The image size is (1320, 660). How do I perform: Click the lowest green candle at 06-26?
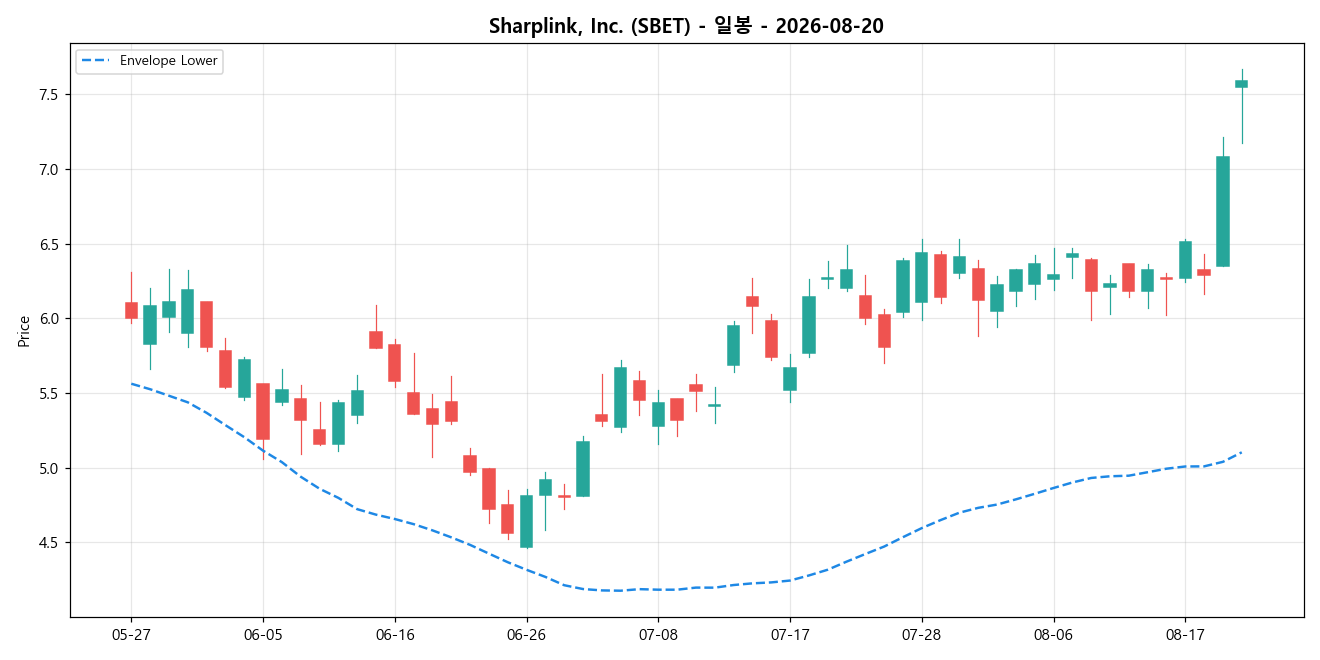click(x=526, y=521)
